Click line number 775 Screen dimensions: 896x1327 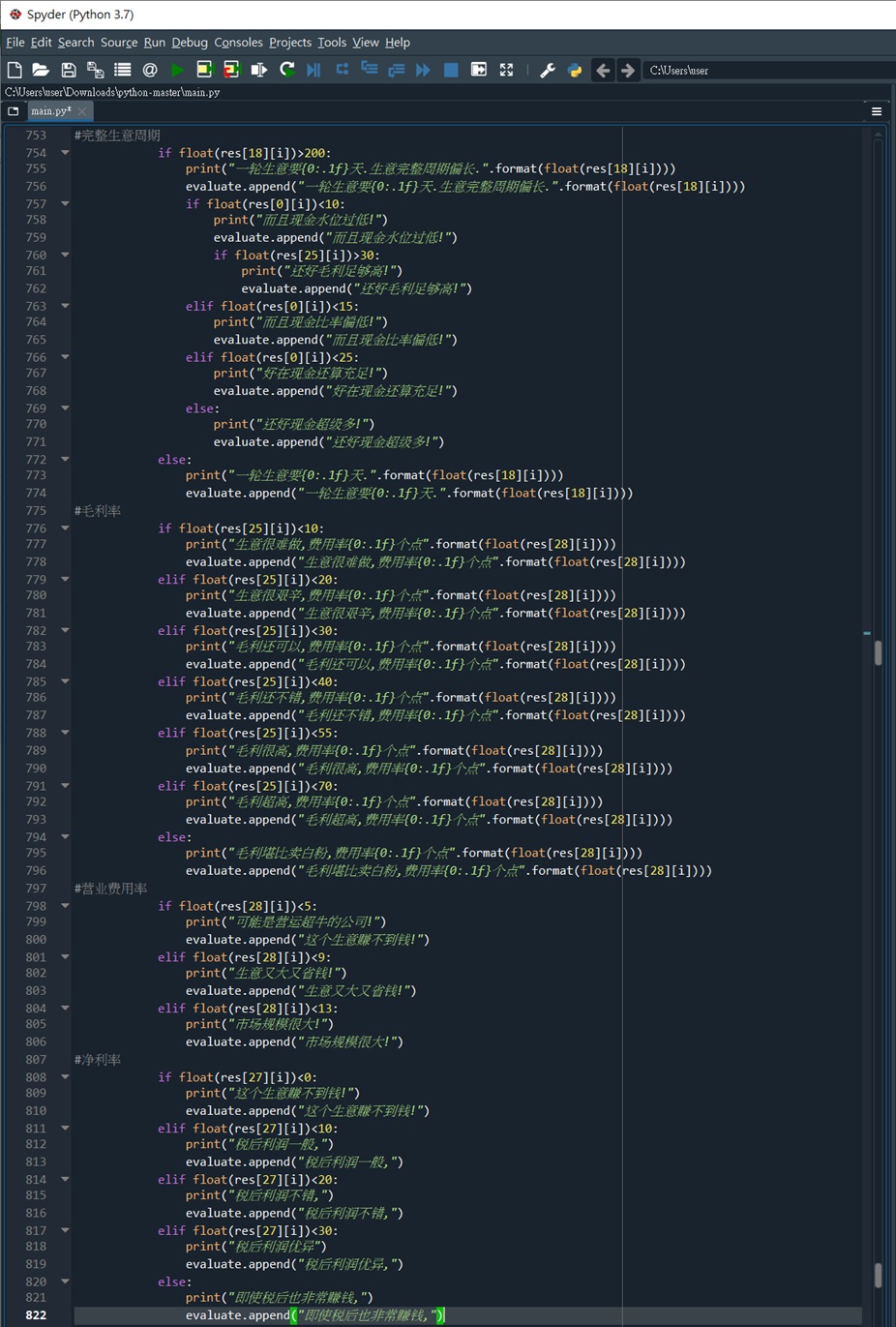[36, 511]
